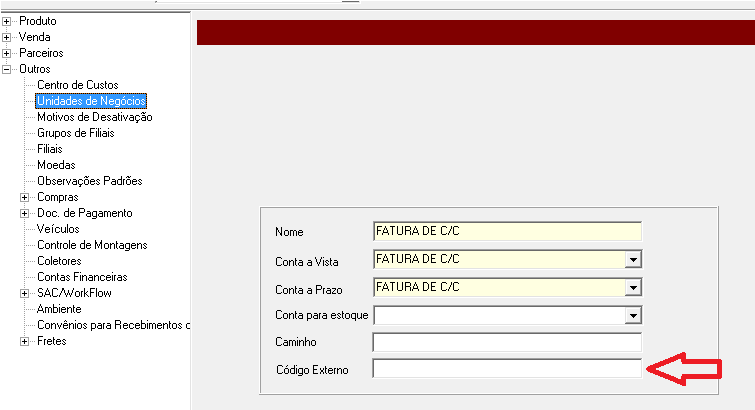The width and height of the screenshot is (755, 410).
Task: Select Fretes tree item
Action: tap(52, 341)
